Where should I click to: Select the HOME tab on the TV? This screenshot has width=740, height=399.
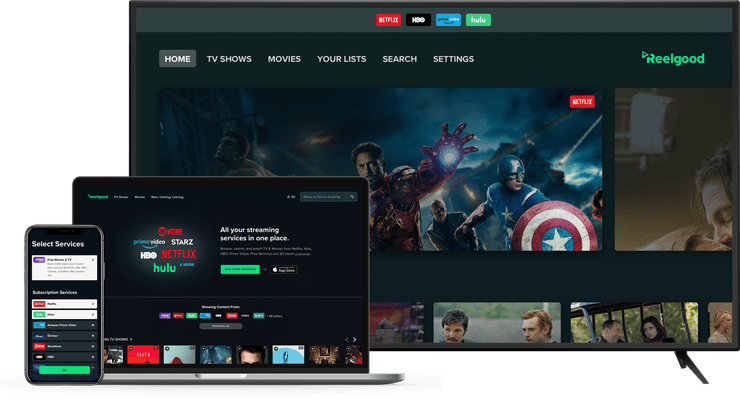point(177,59)
